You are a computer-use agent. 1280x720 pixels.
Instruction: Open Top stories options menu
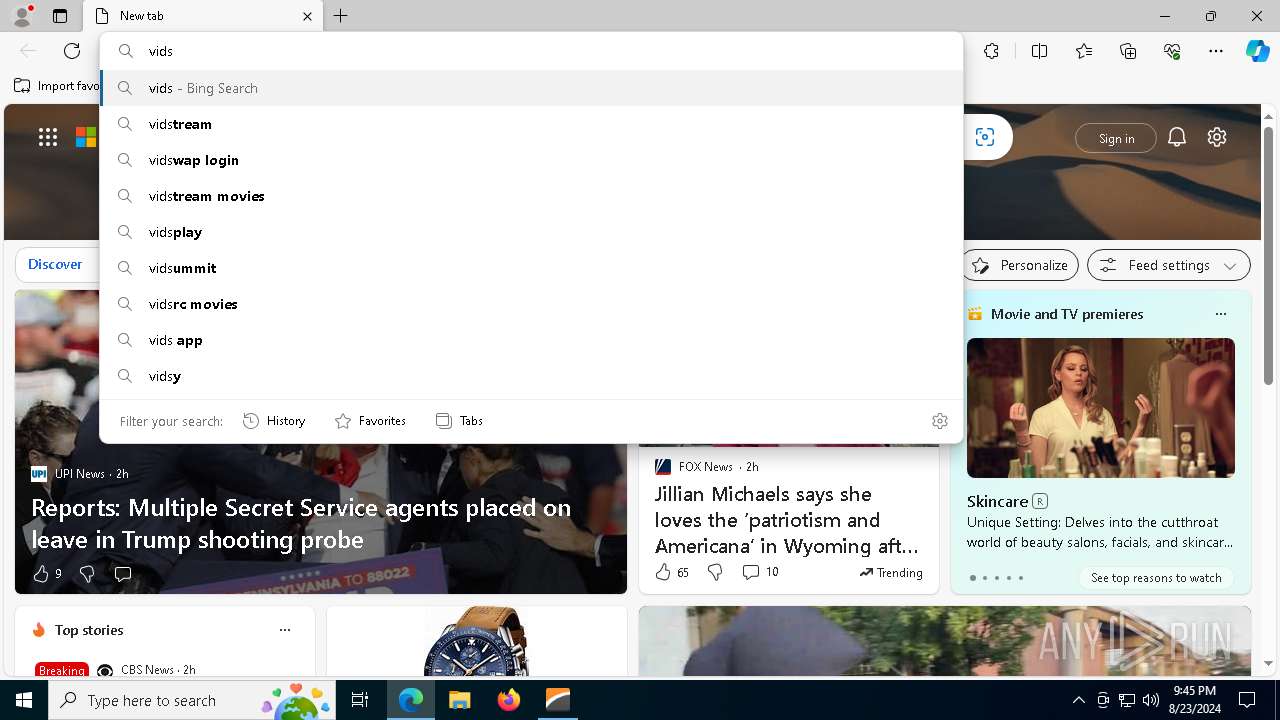coord(285,630)
